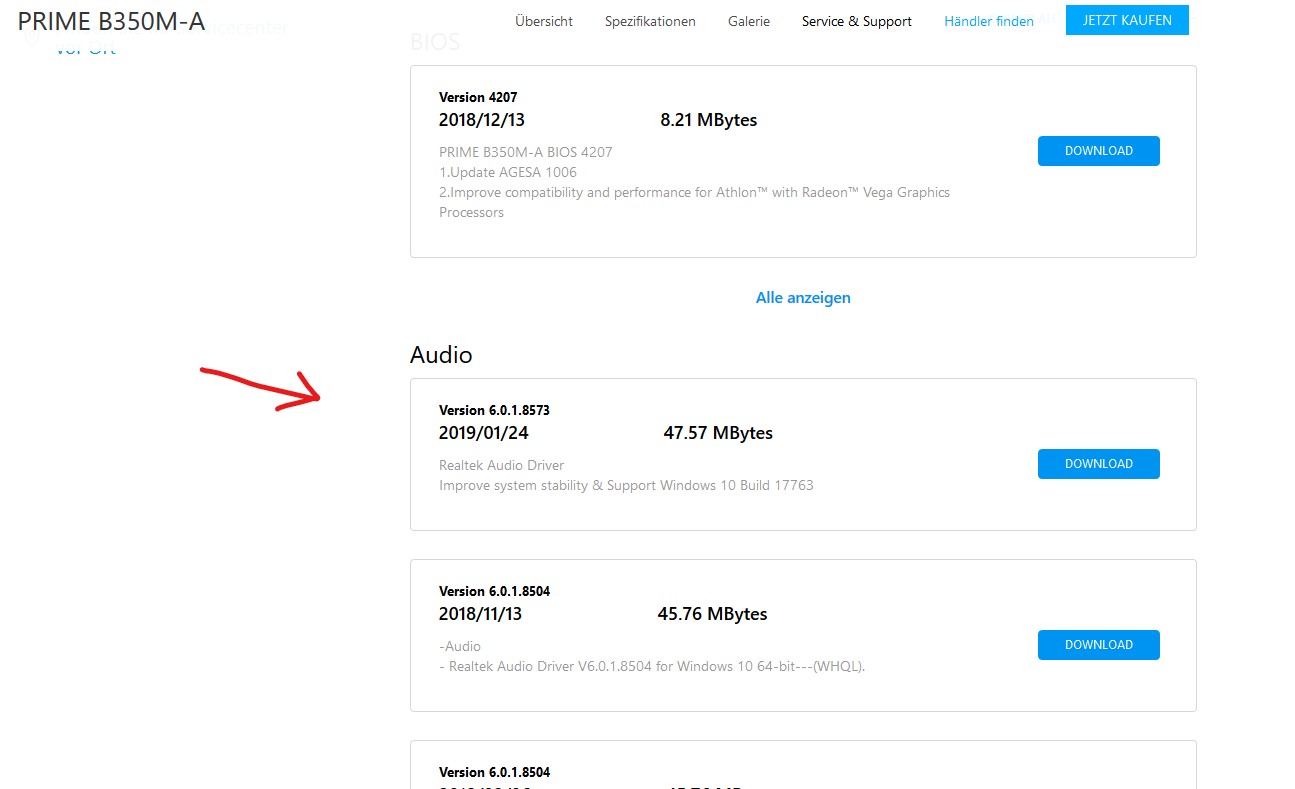Image resolution: width=1295 pixels, height=789 pixels.
Task: Expand BIOS list with Alle anzeigen
Action: pyautogui.click(x=803, y=297)
